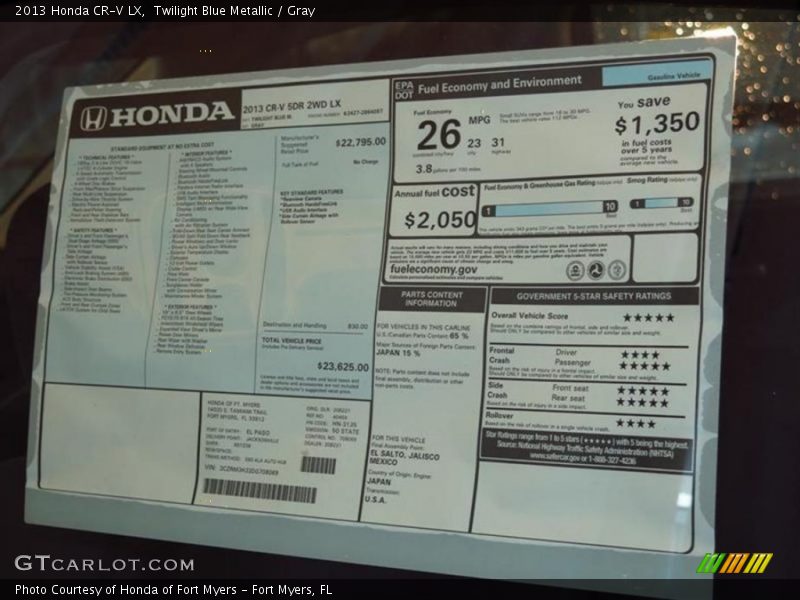
Task: Click the Frontal Crash Passenger five-star rating
Action: tap(644, 366)
